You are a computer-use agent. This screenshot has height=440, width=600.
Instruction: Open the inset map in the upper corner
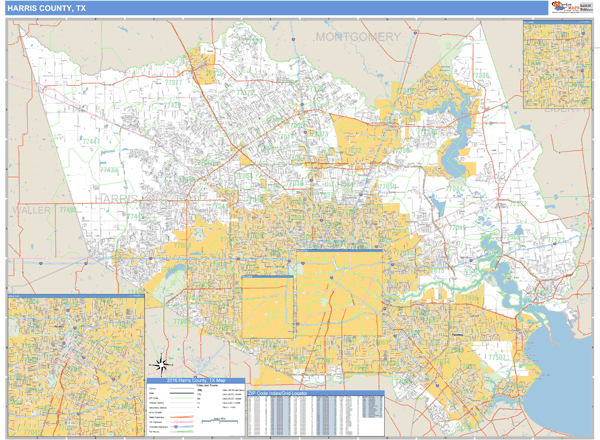557,64
